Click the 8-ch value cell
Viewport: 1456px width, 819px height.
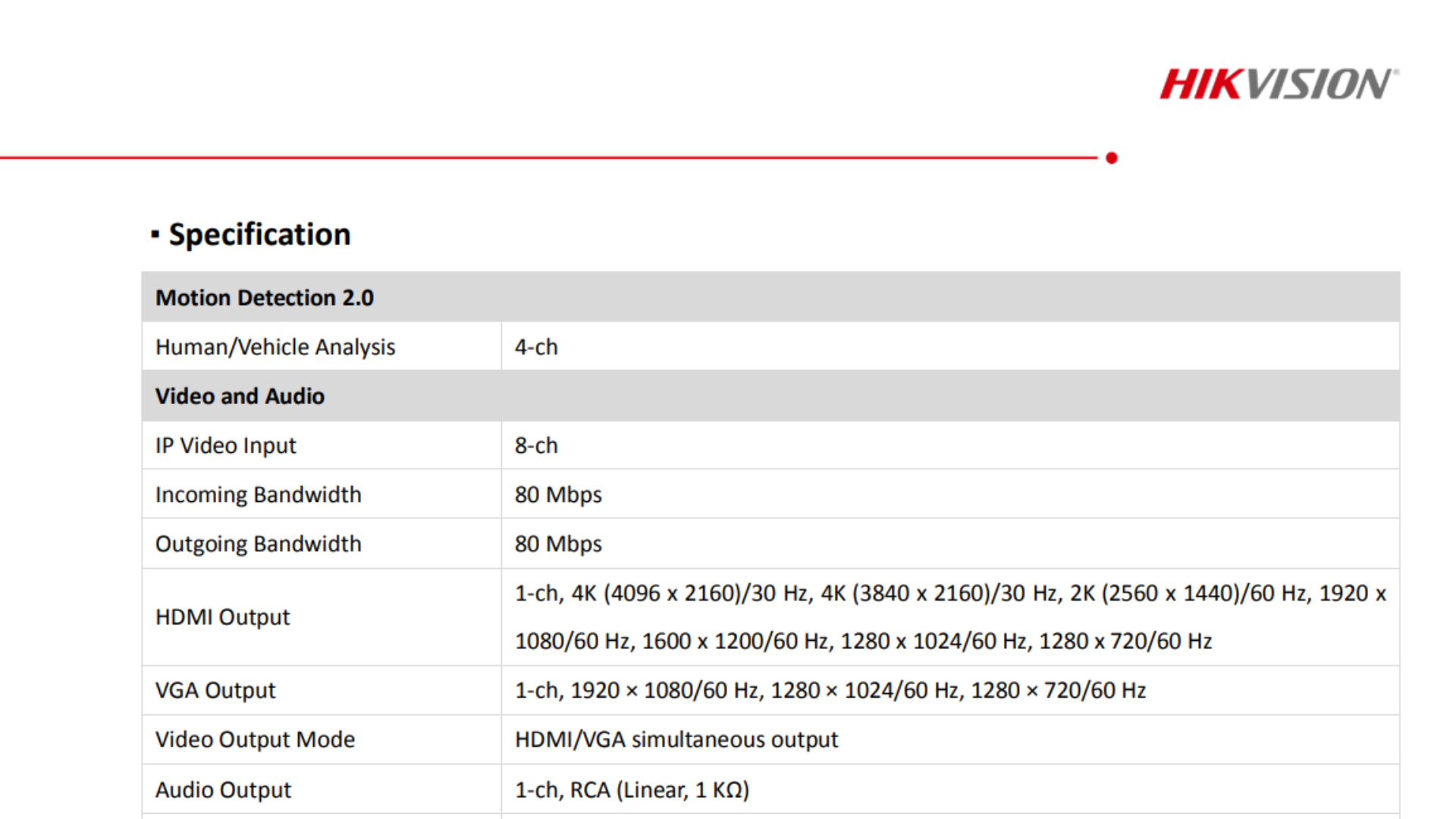coord(535,445)
